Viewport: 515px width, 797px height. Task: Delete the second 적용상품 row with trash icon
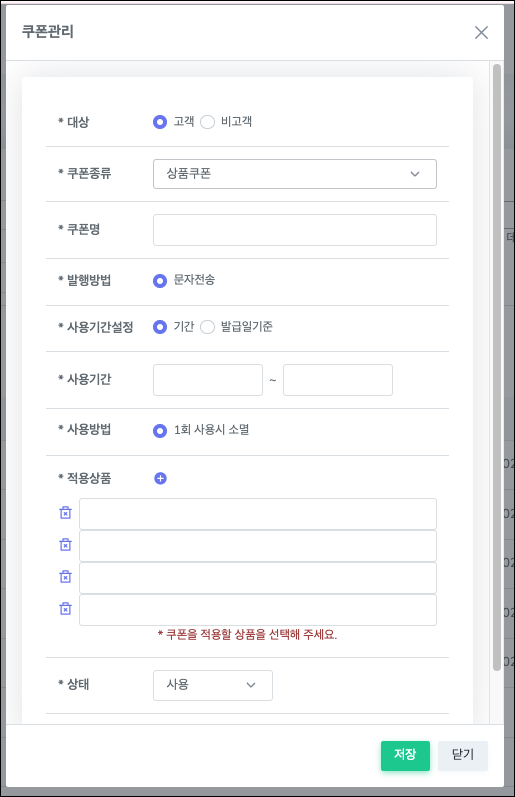click(x=66, y=544)
